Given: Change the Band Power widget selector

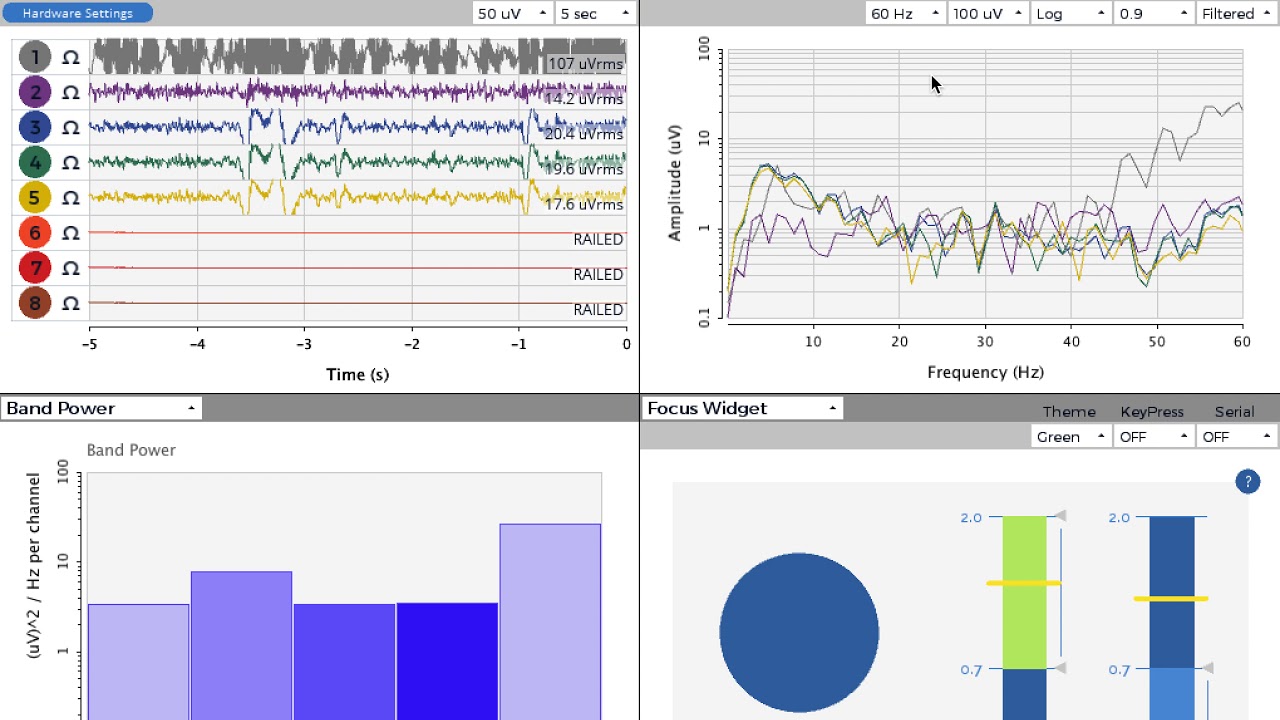Looking at the screenshot, I should pyautogui.click(x=101, y=408).
